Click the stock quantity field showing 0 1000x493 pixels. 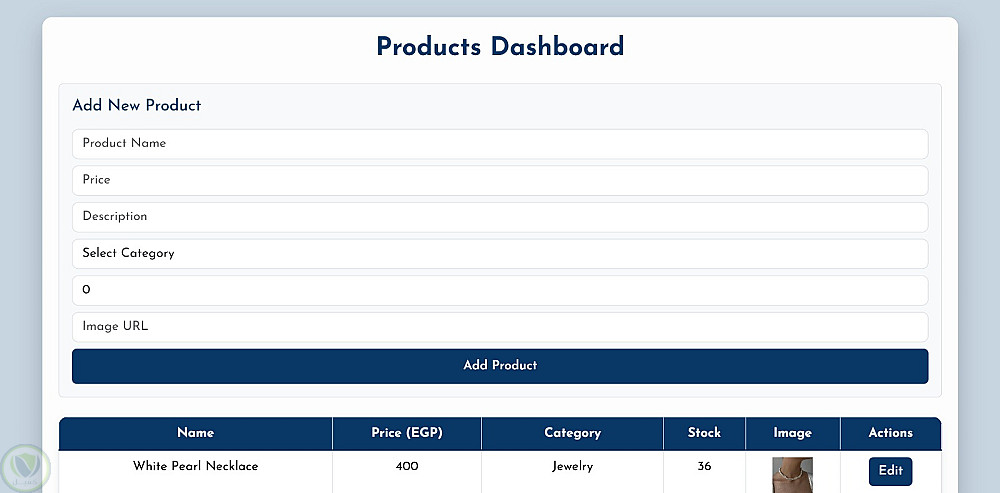(x=500, y=290)
